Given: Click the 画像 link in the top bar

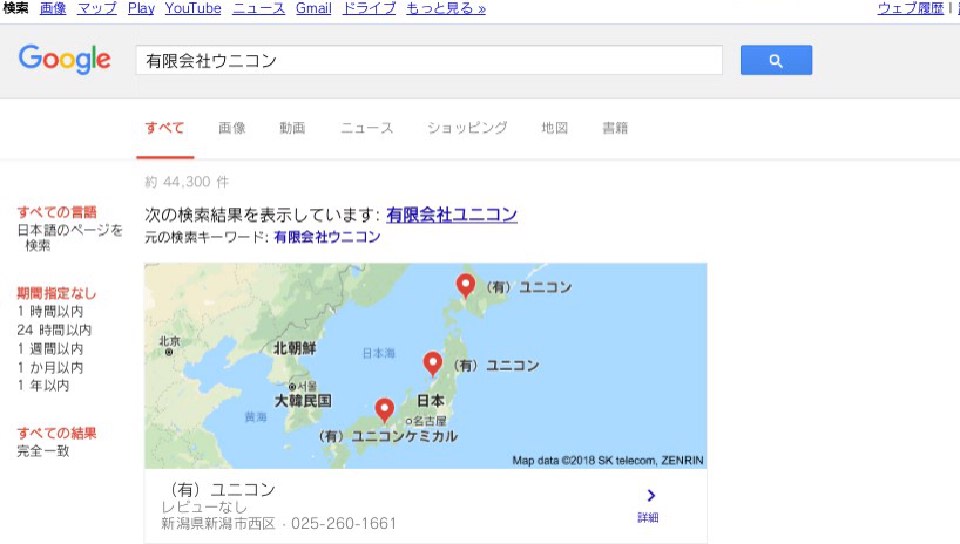Looking at the screenshot, I should tap(53, 8).
